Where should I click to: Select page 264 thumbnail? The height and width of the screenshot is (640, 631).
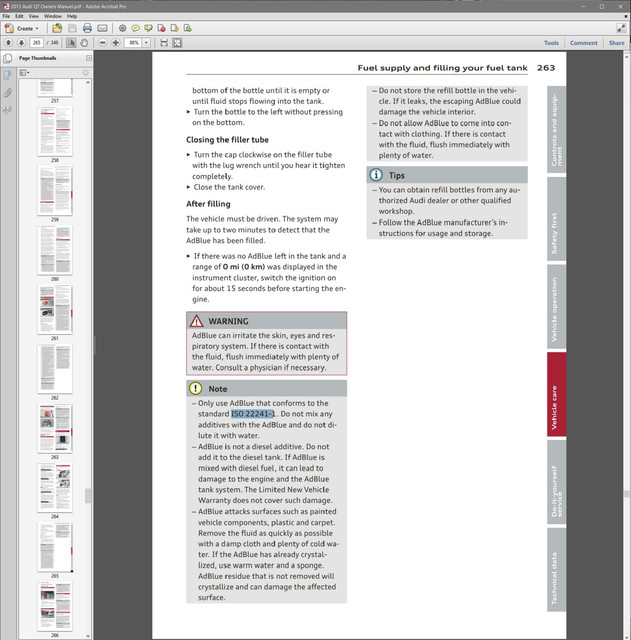pyautogui.click(x=55, y=487)
